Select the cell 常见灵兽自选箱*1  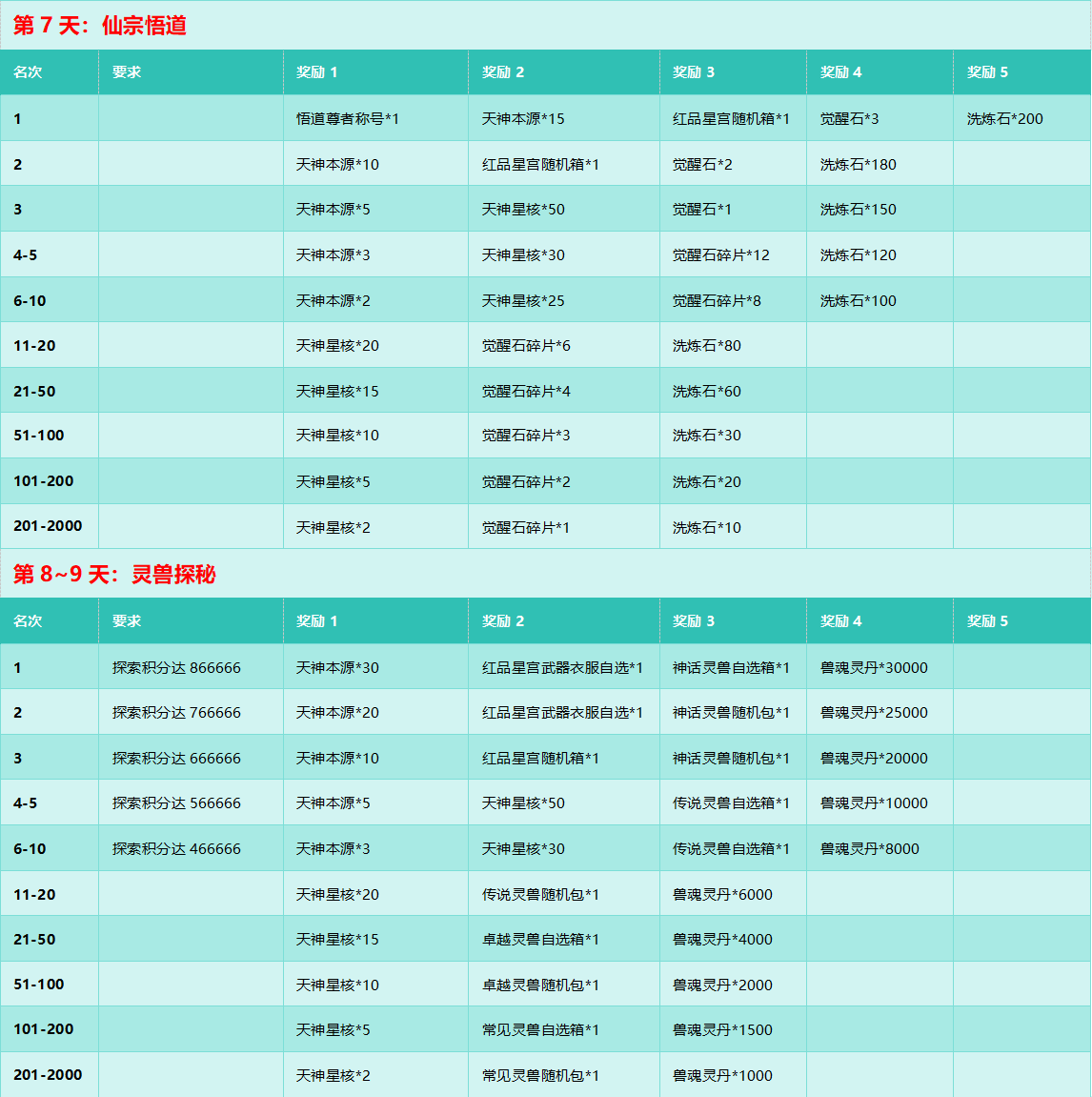click(x=564, y=1029)
